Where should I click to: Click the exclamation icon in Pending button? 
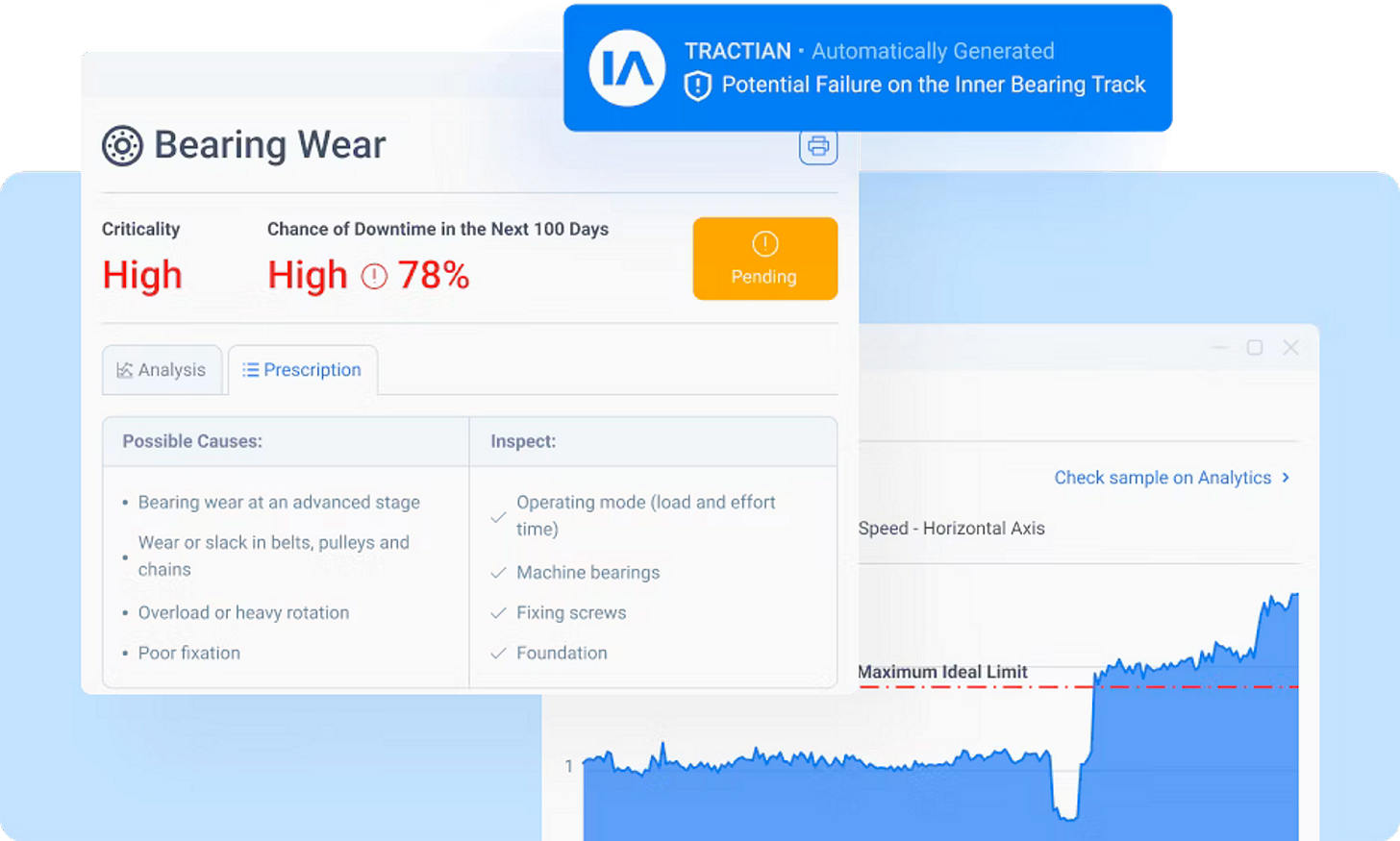pos(765,244)
